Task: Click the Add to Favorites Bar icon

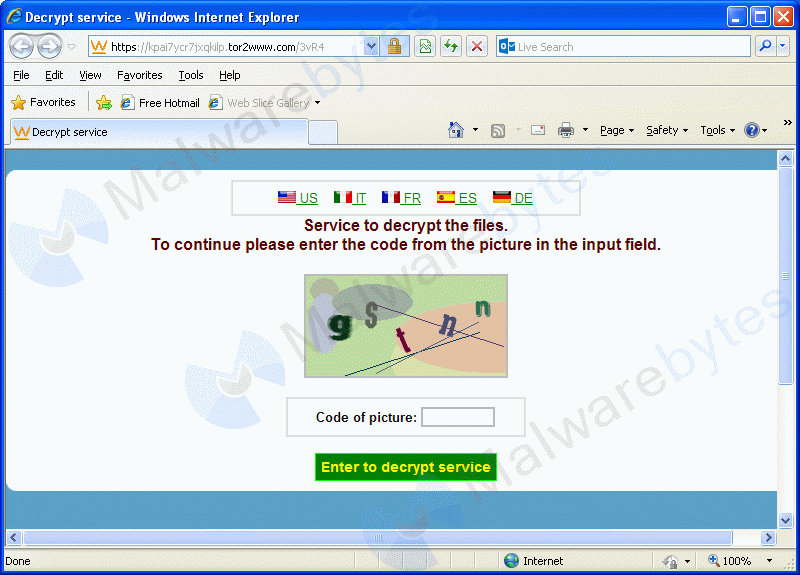Action: [x=104, y=102]
